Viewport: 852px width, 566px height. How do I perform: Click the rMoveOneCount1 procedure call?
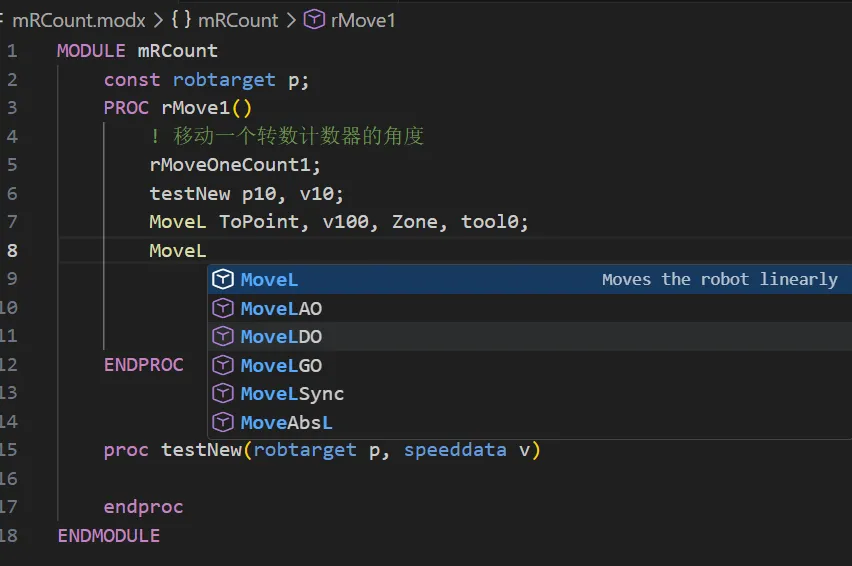235,165
